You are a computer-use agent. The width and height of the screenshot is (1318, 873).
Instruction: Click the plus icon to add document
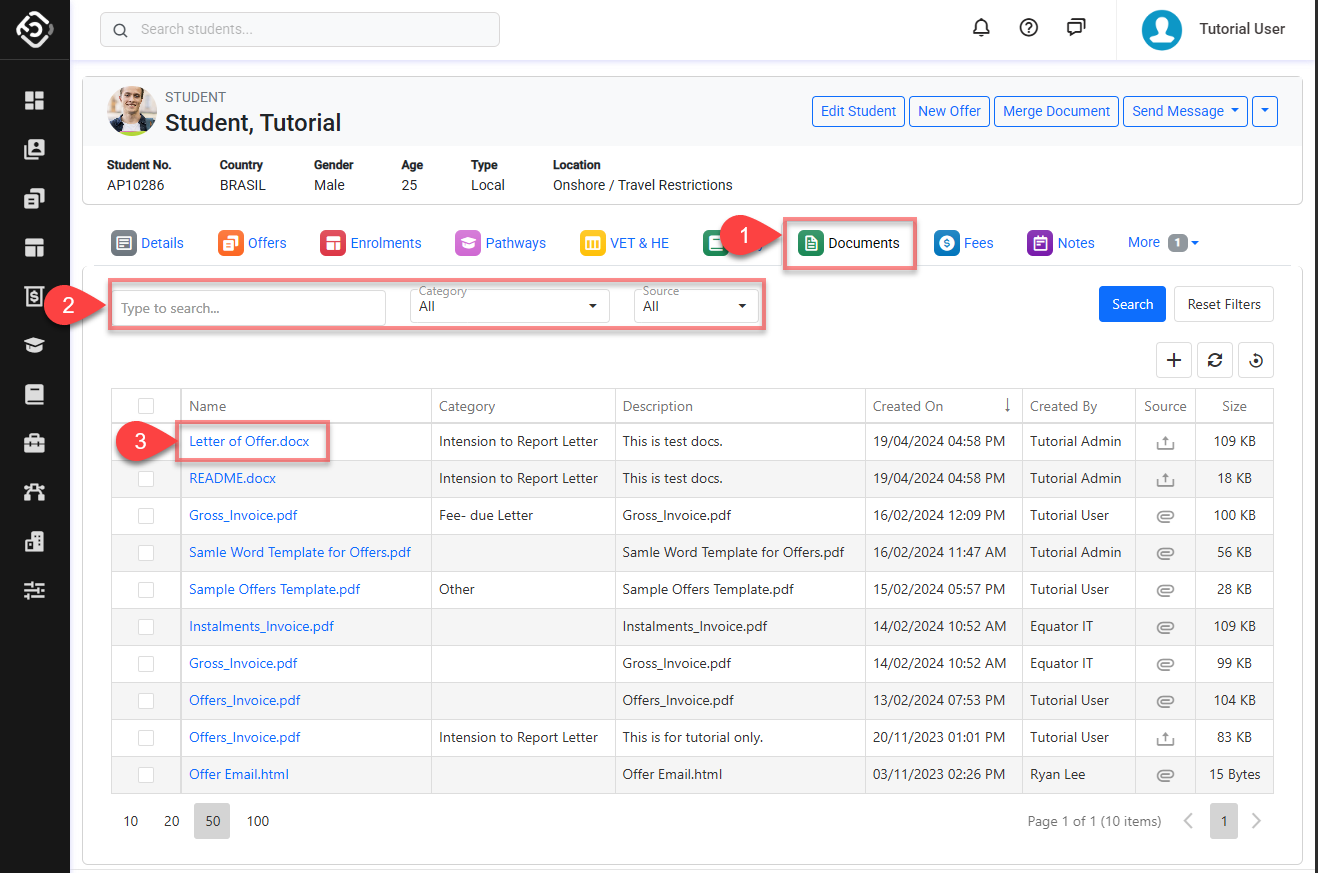click(x=1173, y=360)
